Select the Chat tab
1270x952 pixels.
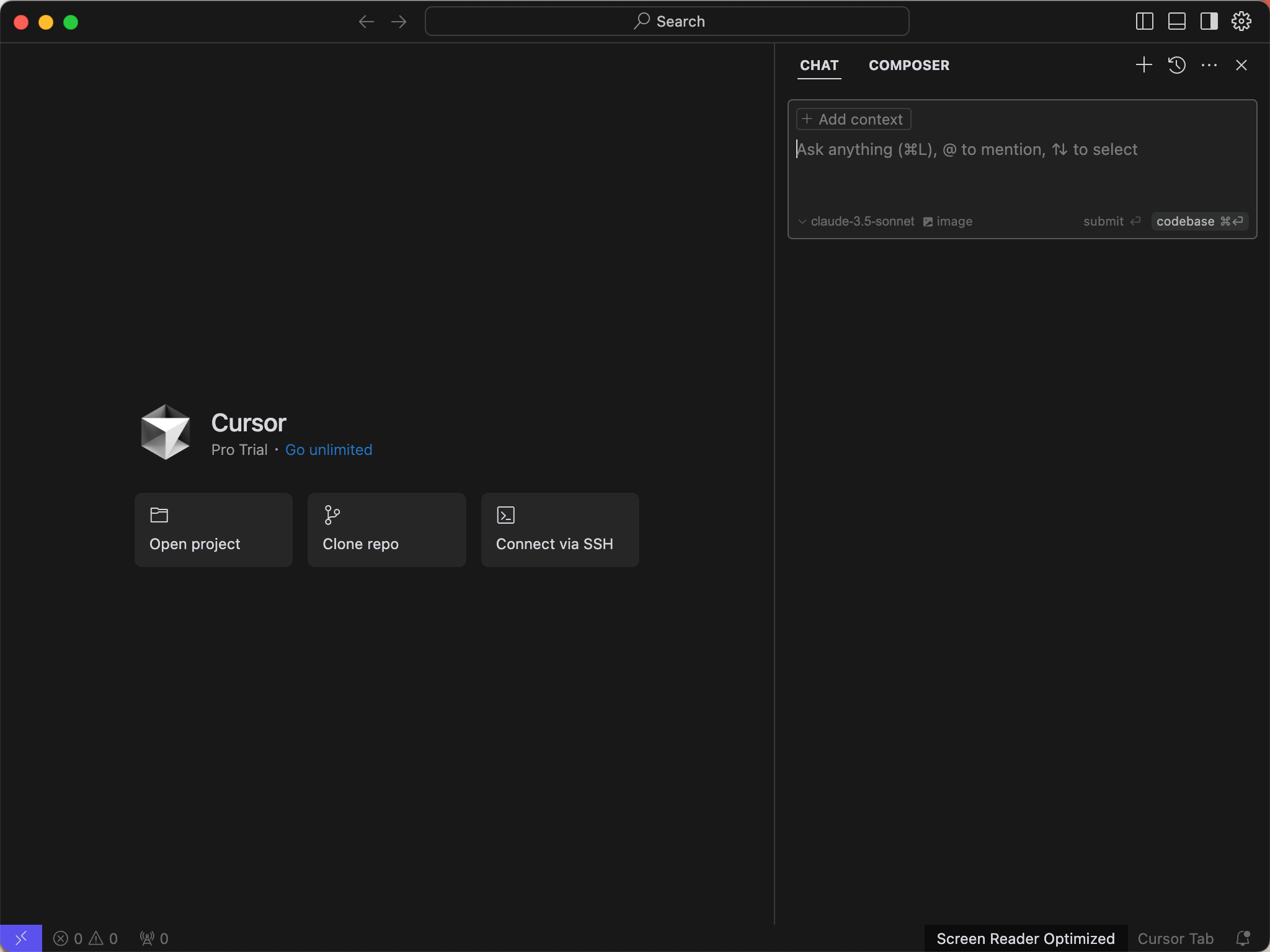(819, 65)
